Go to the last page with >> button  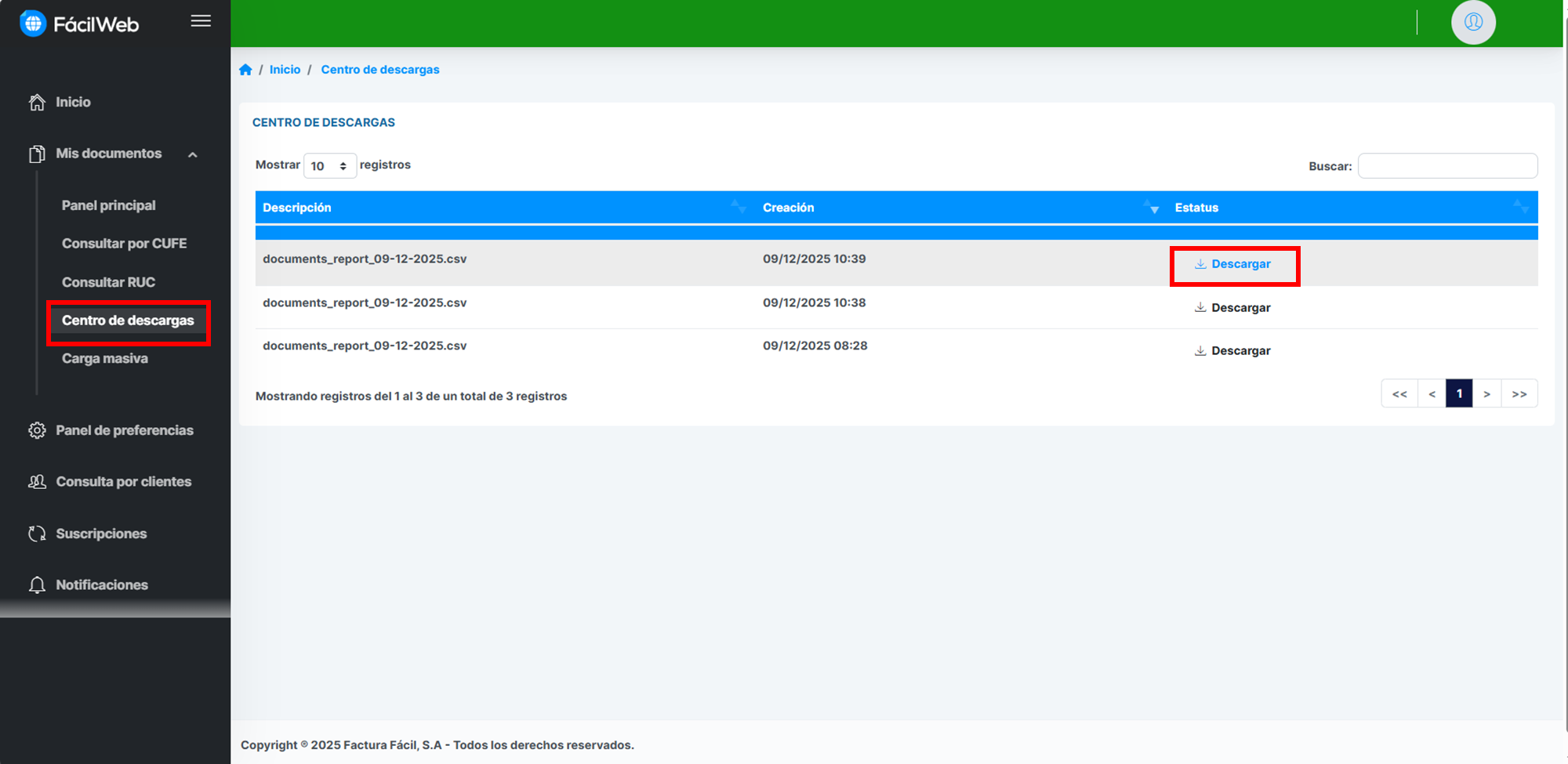coord(1519,394)
